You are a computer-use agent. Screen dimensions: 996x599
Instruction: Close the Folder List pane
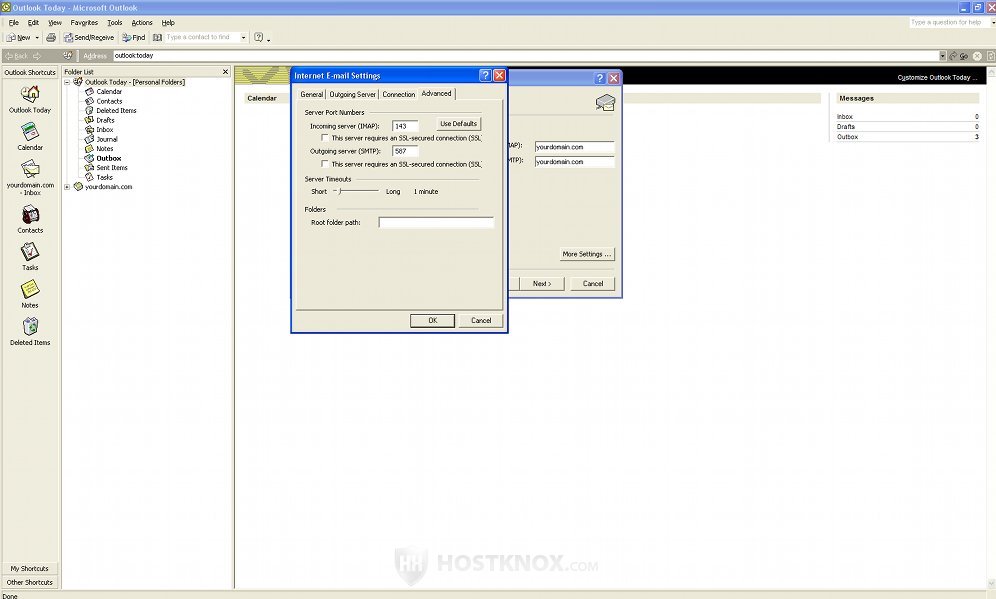(225, 72)
